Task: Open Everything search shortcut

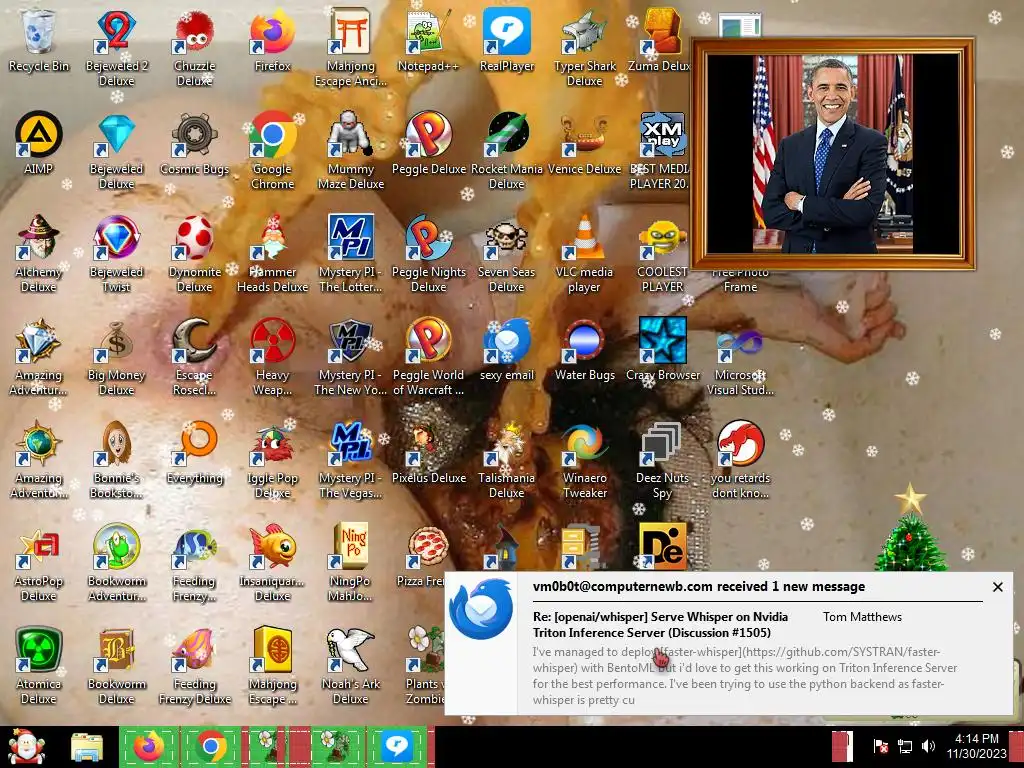Action: [x=194, y=453]
